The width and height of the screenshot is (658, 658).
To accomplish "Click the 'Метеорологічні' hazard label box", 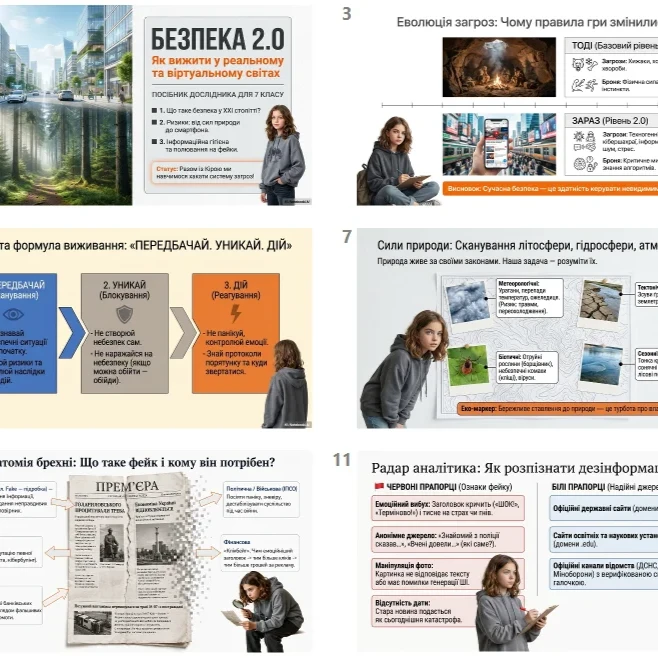I will [x=529, y=298].
